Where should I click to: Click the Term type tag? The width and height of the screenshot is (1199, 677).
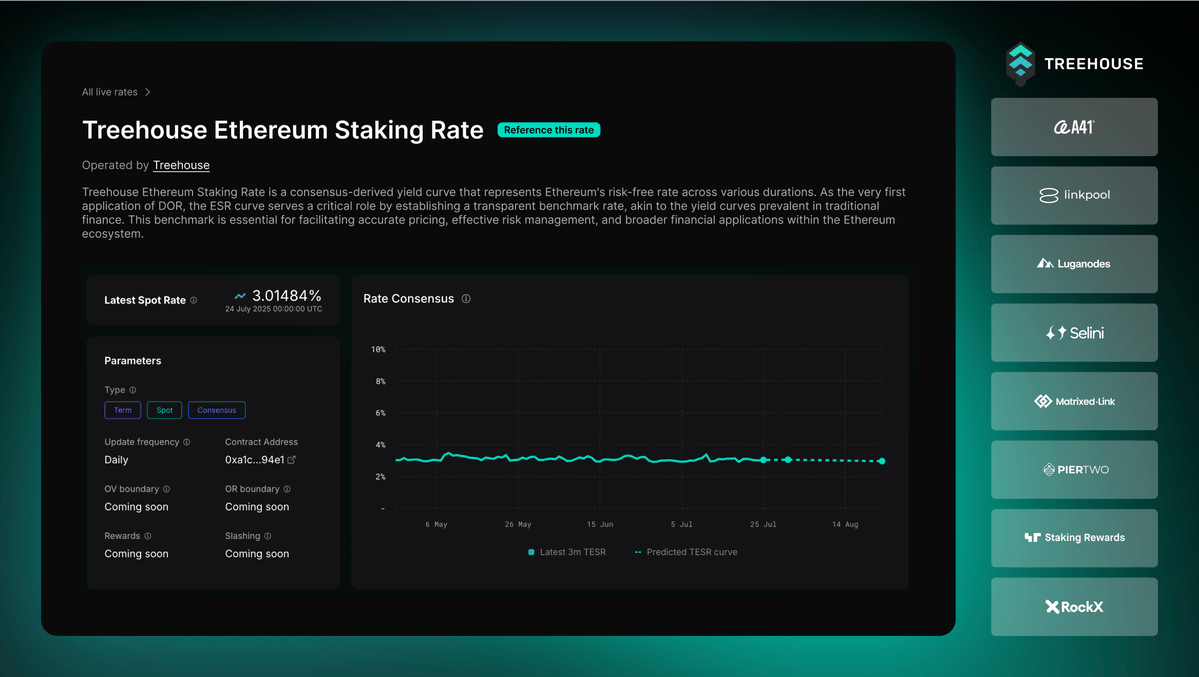click(122, 410)
